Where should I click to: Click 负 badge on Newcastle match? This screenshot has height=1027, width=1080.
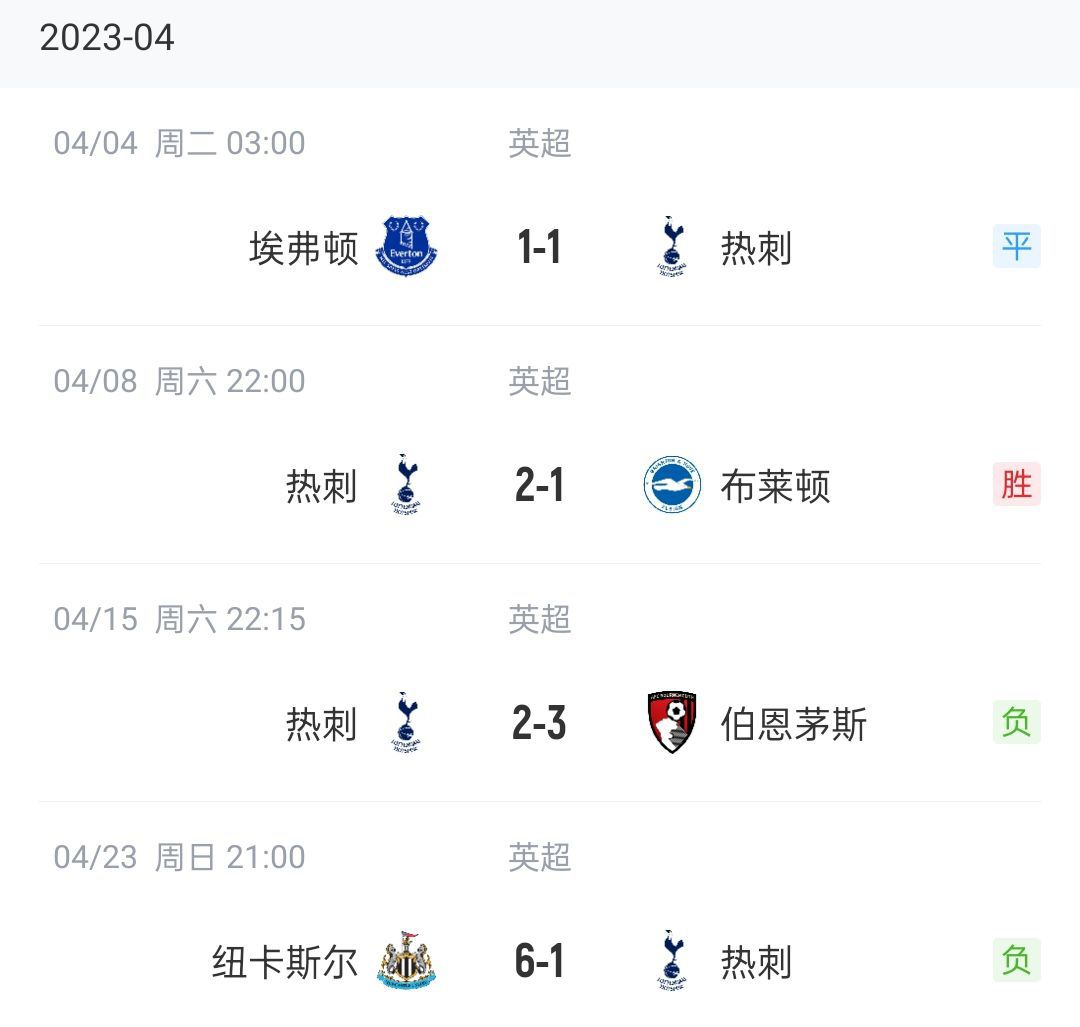pos(1017,960)
